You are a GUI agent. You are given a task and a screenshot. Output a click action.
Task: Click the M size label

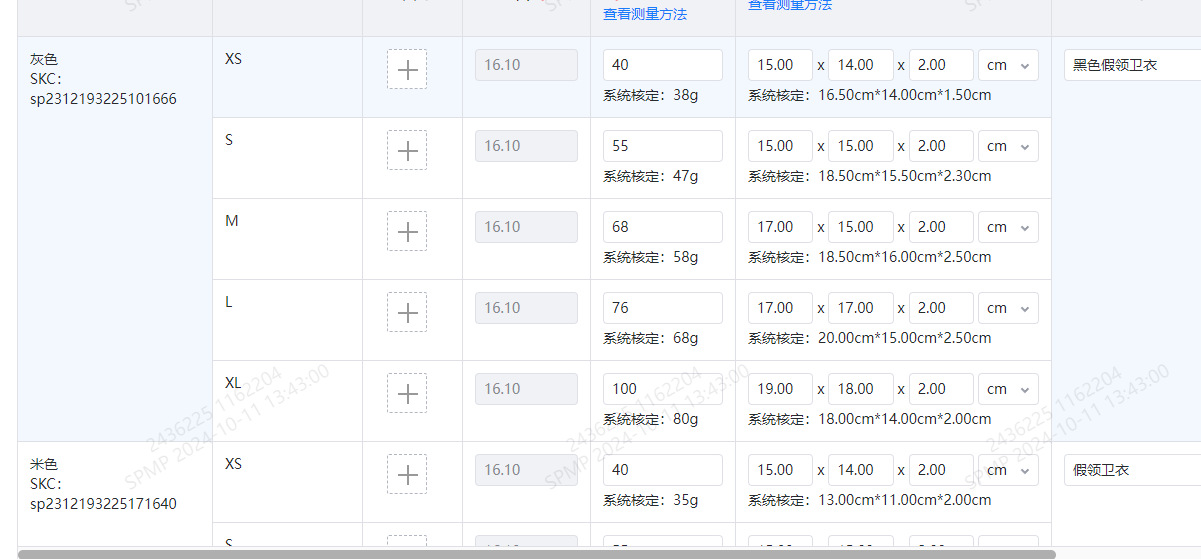tap(232, 221)
